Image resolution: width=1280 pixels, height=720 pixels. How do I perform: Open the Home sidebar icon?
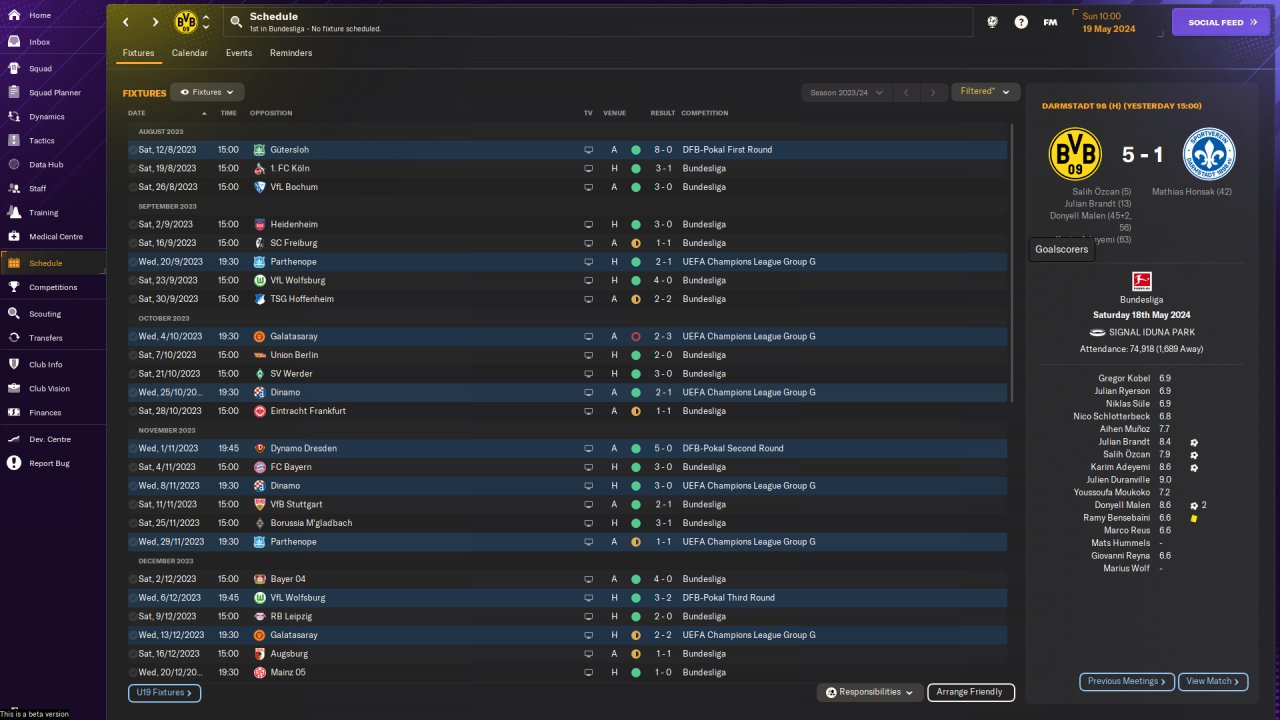[14, 16]
